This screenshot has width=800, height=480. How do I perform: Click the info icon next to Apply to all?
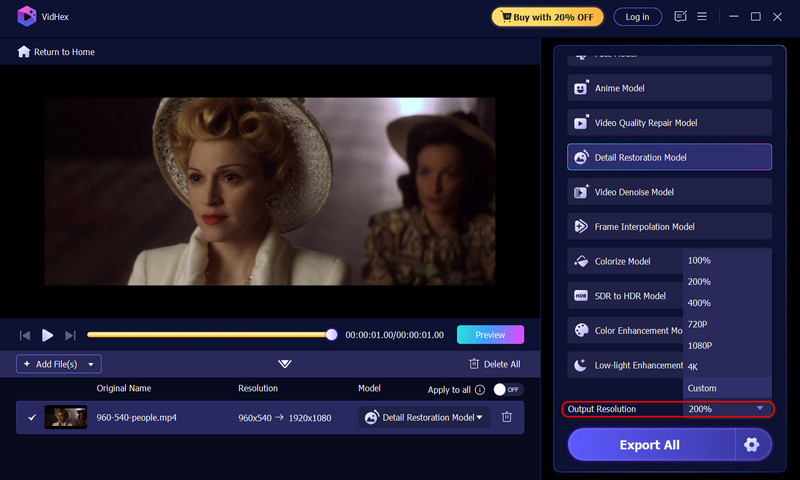click(x=480, y=390)
